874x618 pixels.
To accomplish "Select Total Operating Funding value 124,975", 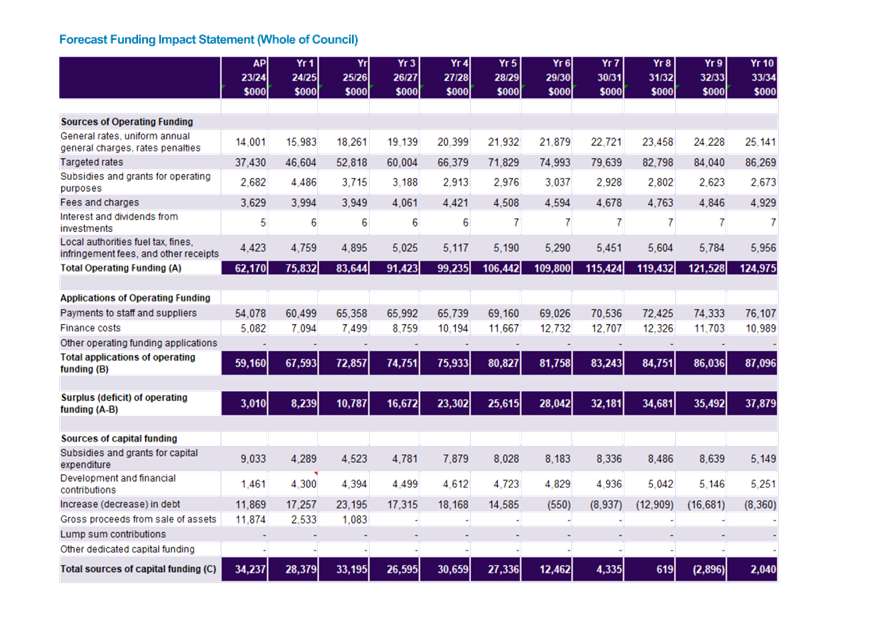I will tap(758, 268).
